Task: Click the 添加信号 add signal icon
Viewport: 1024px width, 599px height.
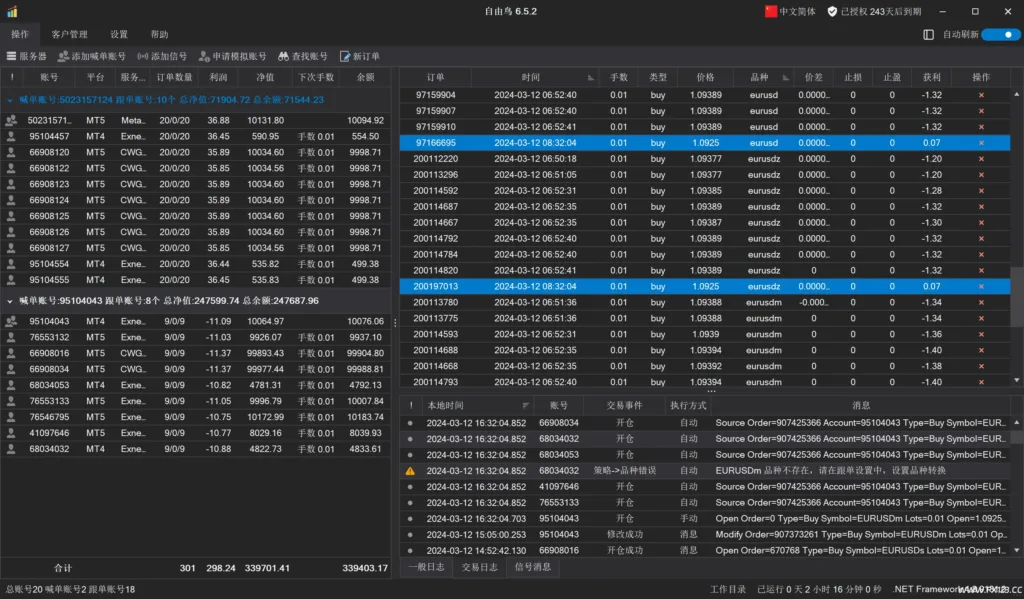Action: (x=143, y=56)
